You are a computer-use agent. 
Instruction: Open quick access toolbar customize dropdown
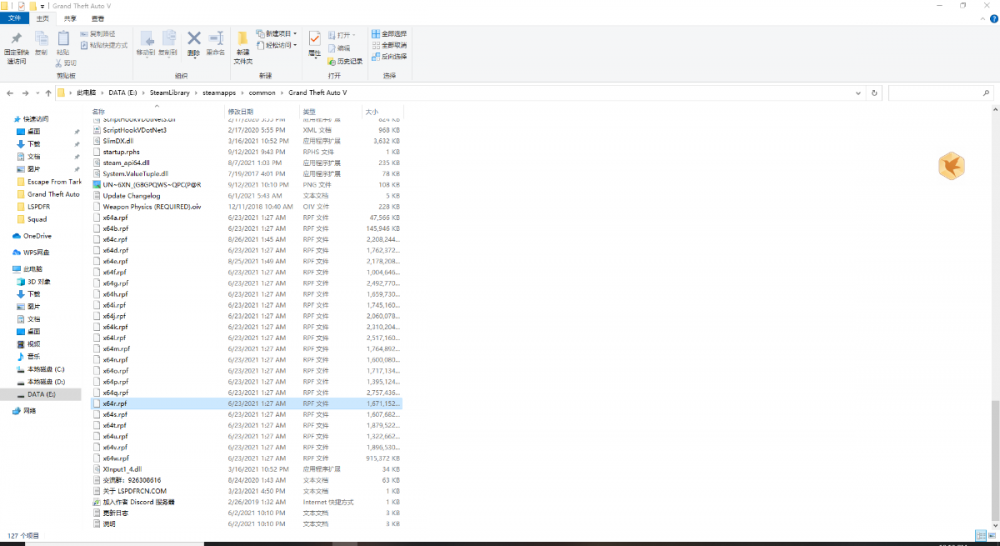[x=43, y=6]
